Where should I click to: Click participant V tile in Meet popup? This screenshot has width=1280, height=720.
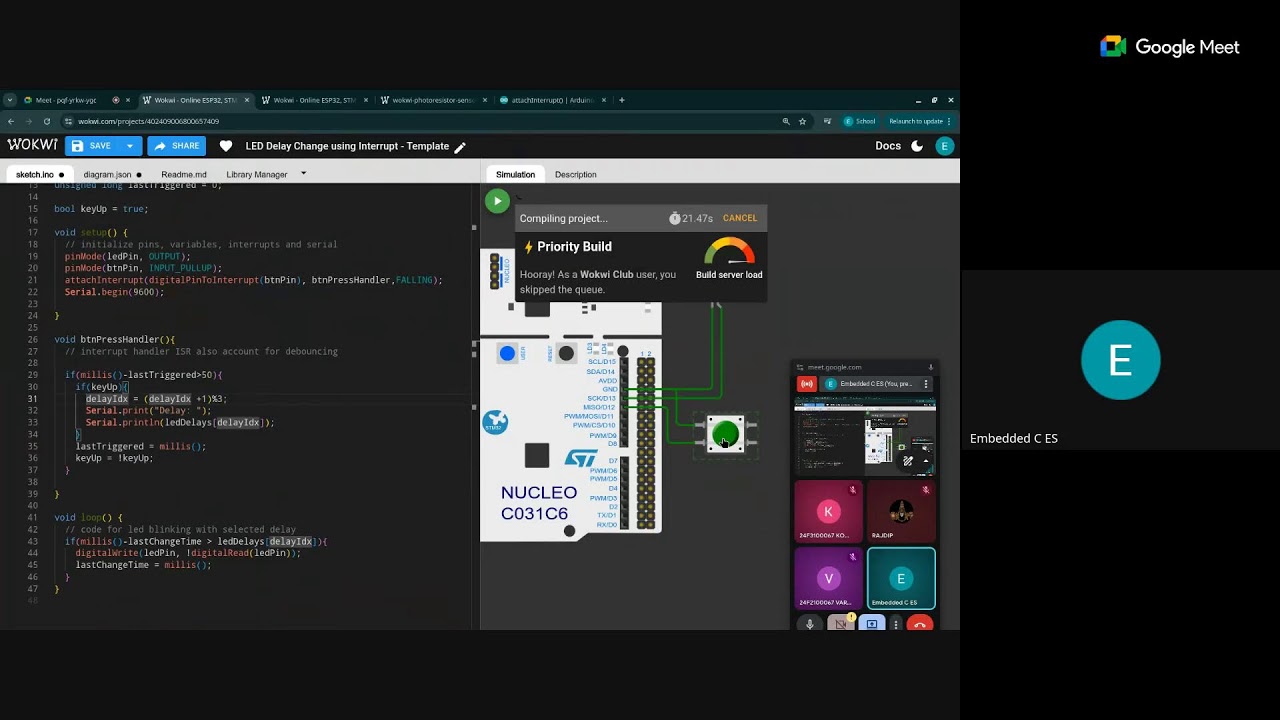click(x=828, y=578)
